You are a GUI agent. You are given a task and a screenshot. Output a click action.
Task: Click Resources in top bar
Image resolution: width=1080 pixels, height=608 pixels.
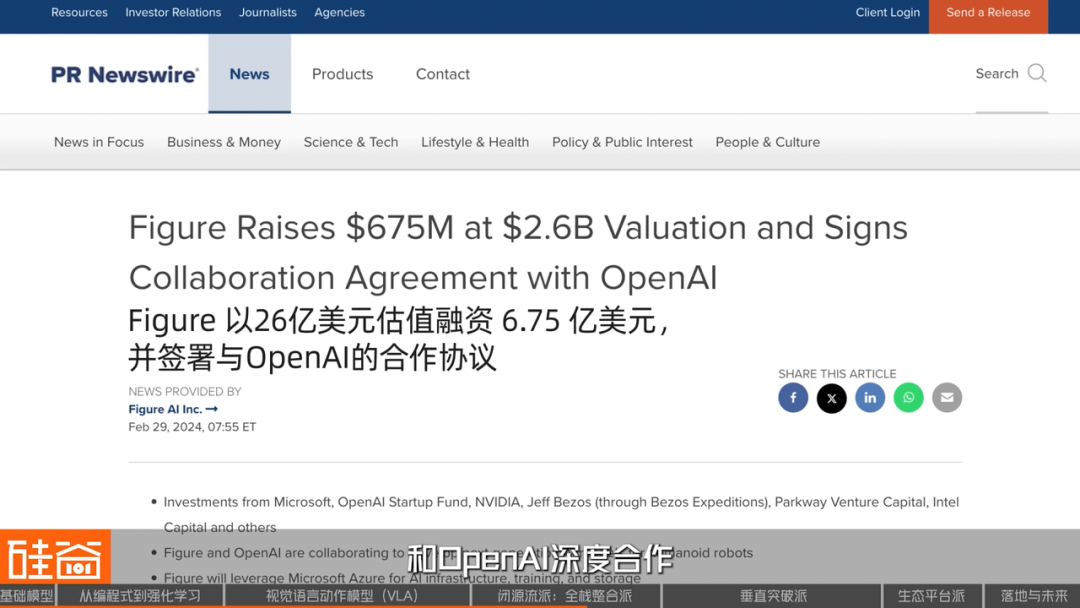click(79, 12)
